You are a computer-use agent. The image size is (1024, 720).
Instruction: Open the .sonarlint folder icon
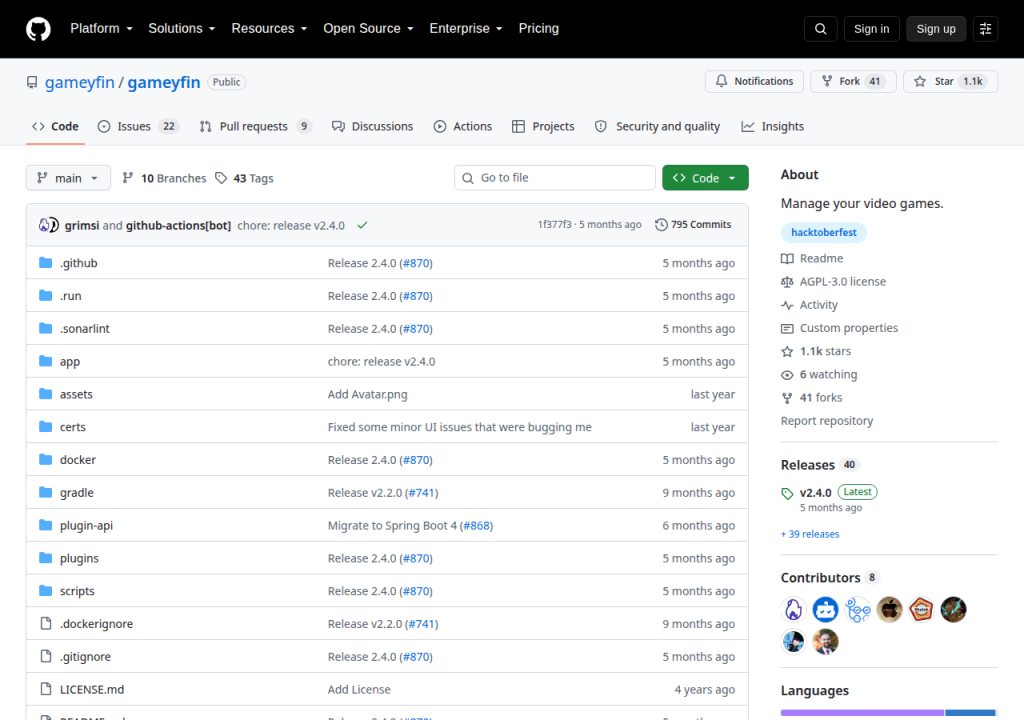(46, 328)
